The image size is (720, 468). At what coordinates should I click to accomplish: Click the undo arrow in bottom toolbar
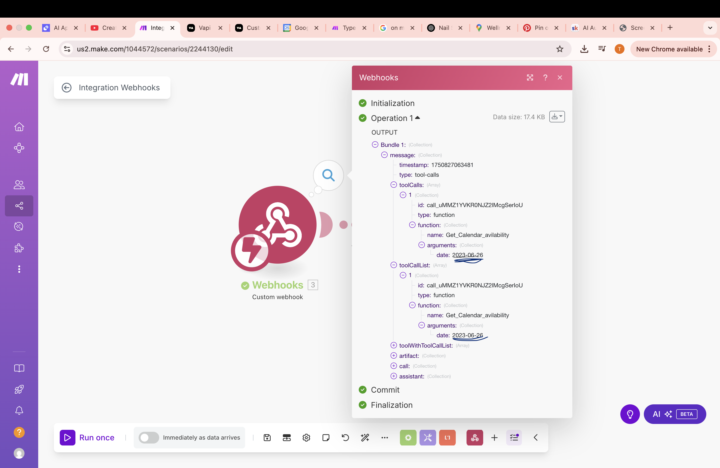pyautogui.click(x=345, y=438)
